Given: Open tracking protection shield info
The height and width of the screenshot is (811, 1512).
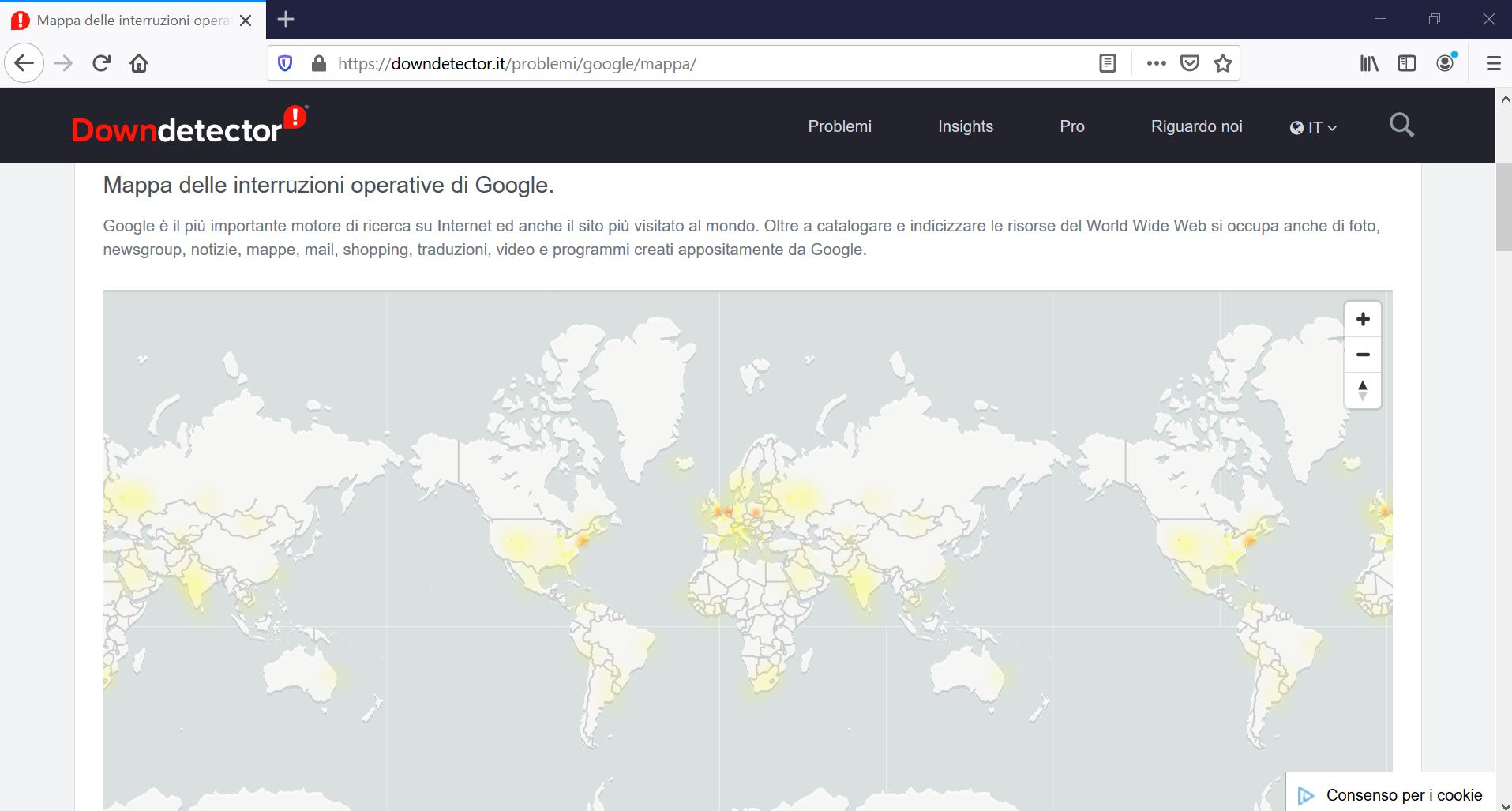Looking at the screenshot, I should pyautogui.click(x=286, y=63).
